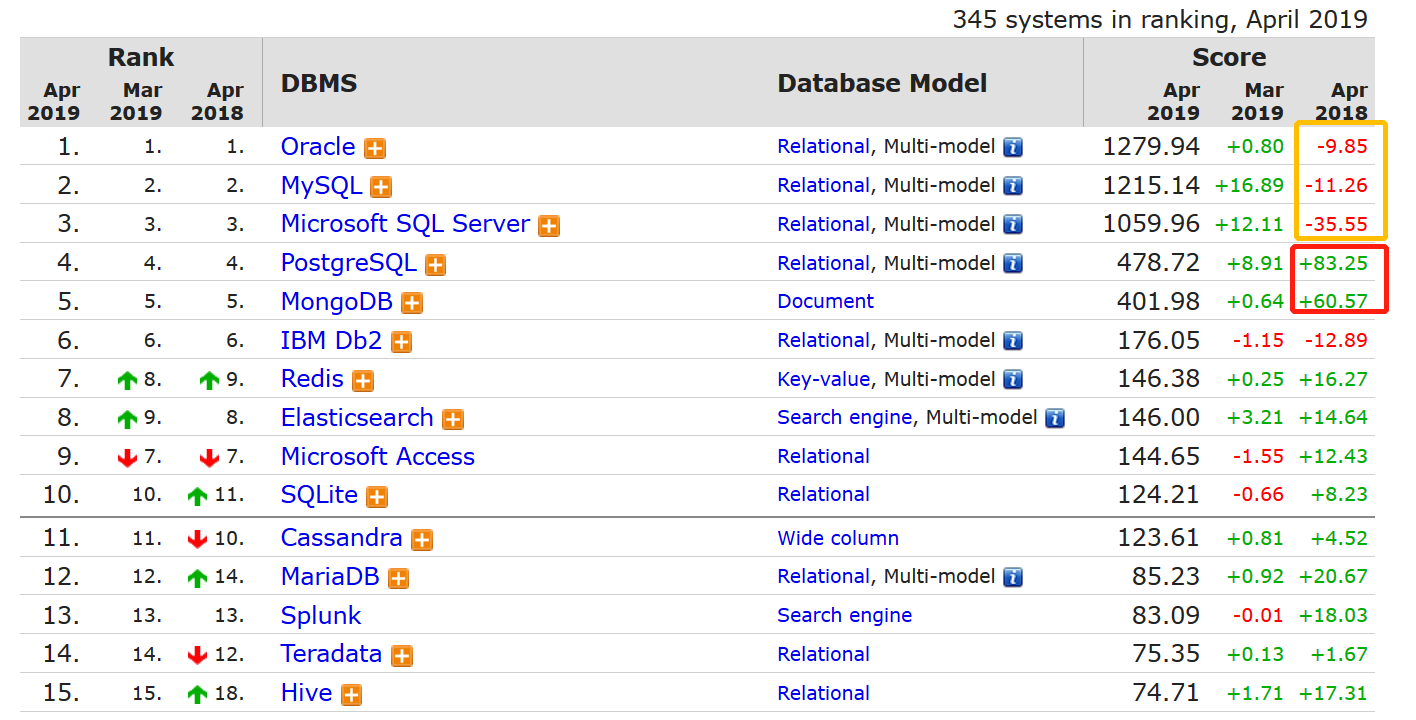Open the SQLite link

(319, 495)
